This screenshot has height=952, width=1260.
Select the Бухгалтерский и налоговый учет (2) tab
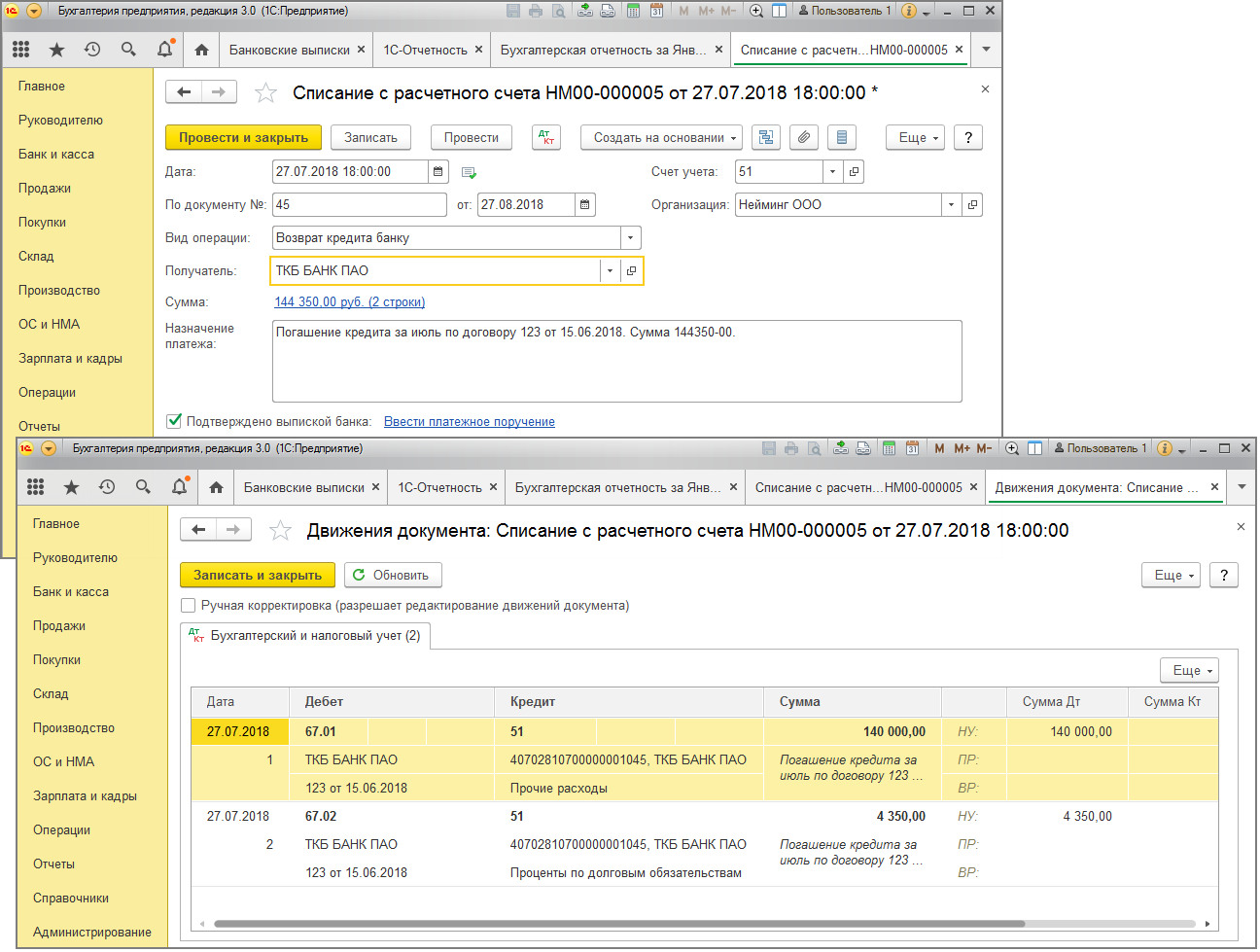click(306, 636)
